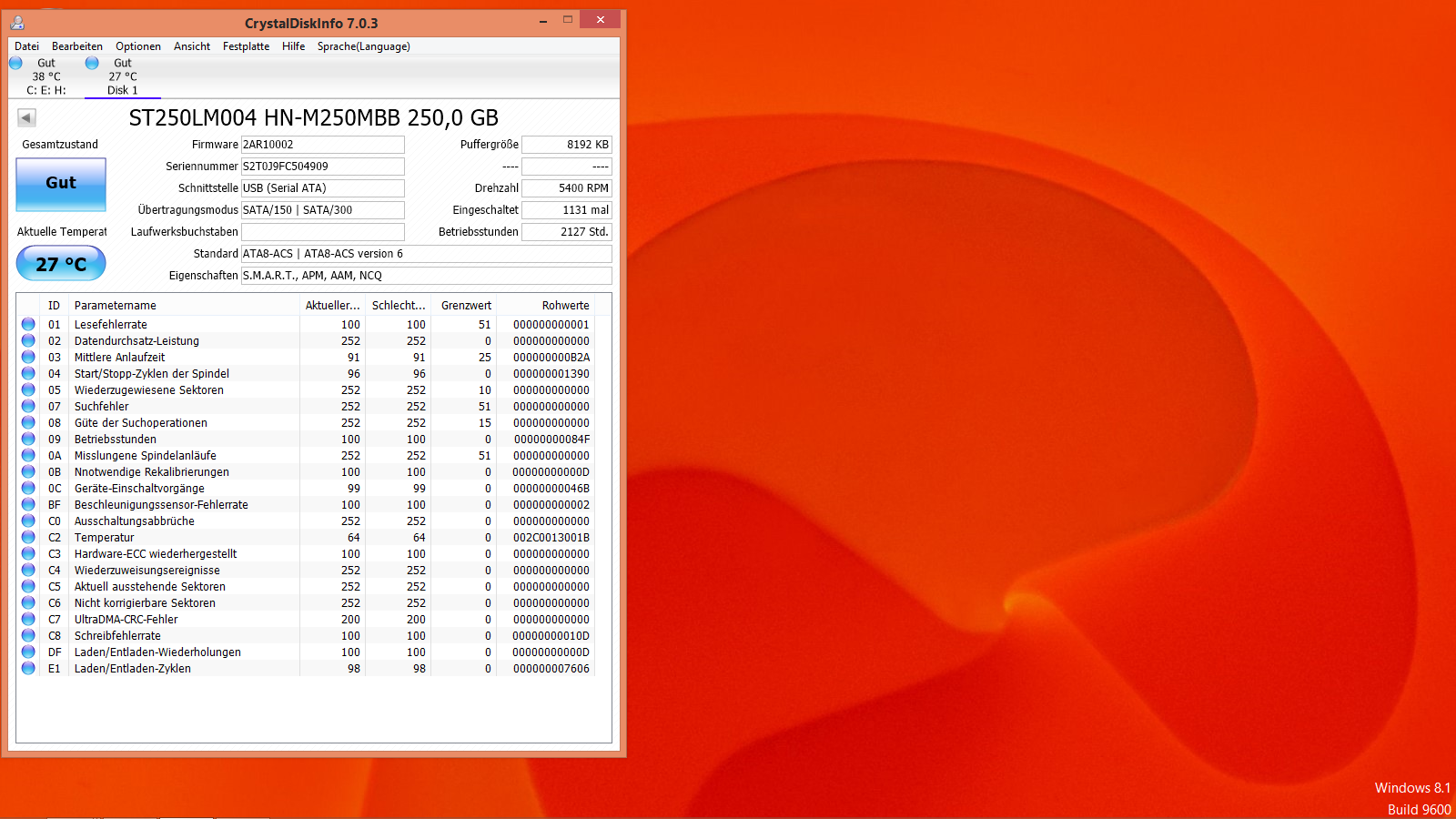The image size is (1456, 819).
Task: Click the disk model title ST250LM004
Action: tap(314, 117)
